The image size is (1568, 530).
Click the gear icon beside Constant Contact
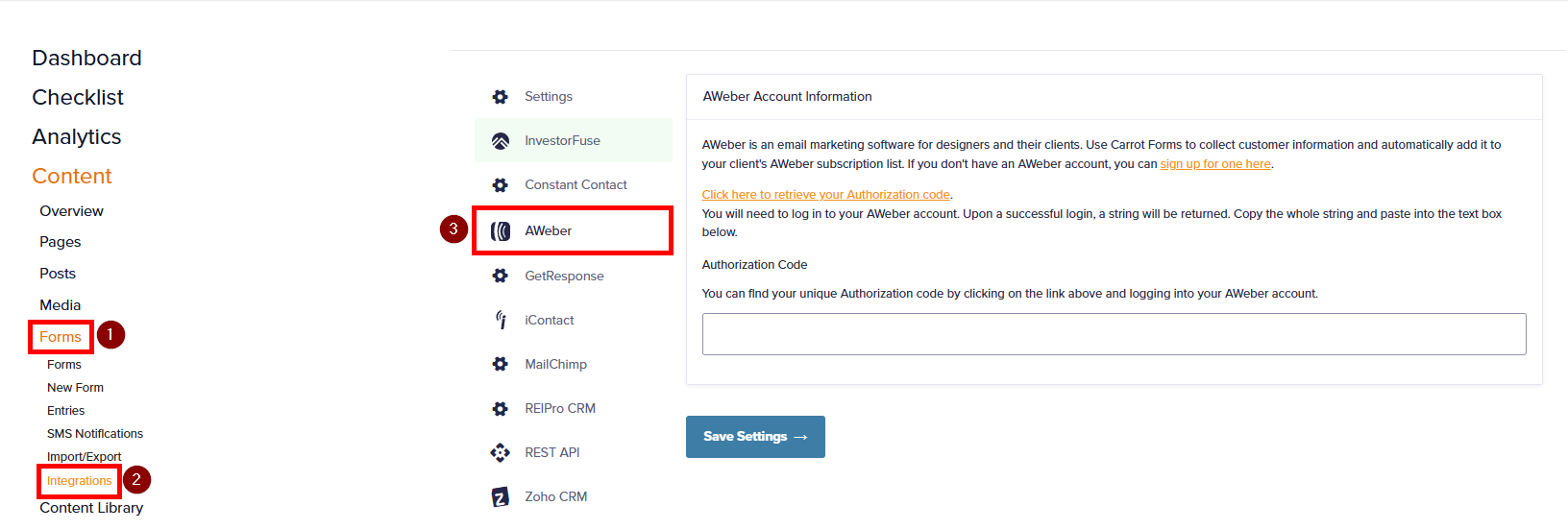click(501, 185)
